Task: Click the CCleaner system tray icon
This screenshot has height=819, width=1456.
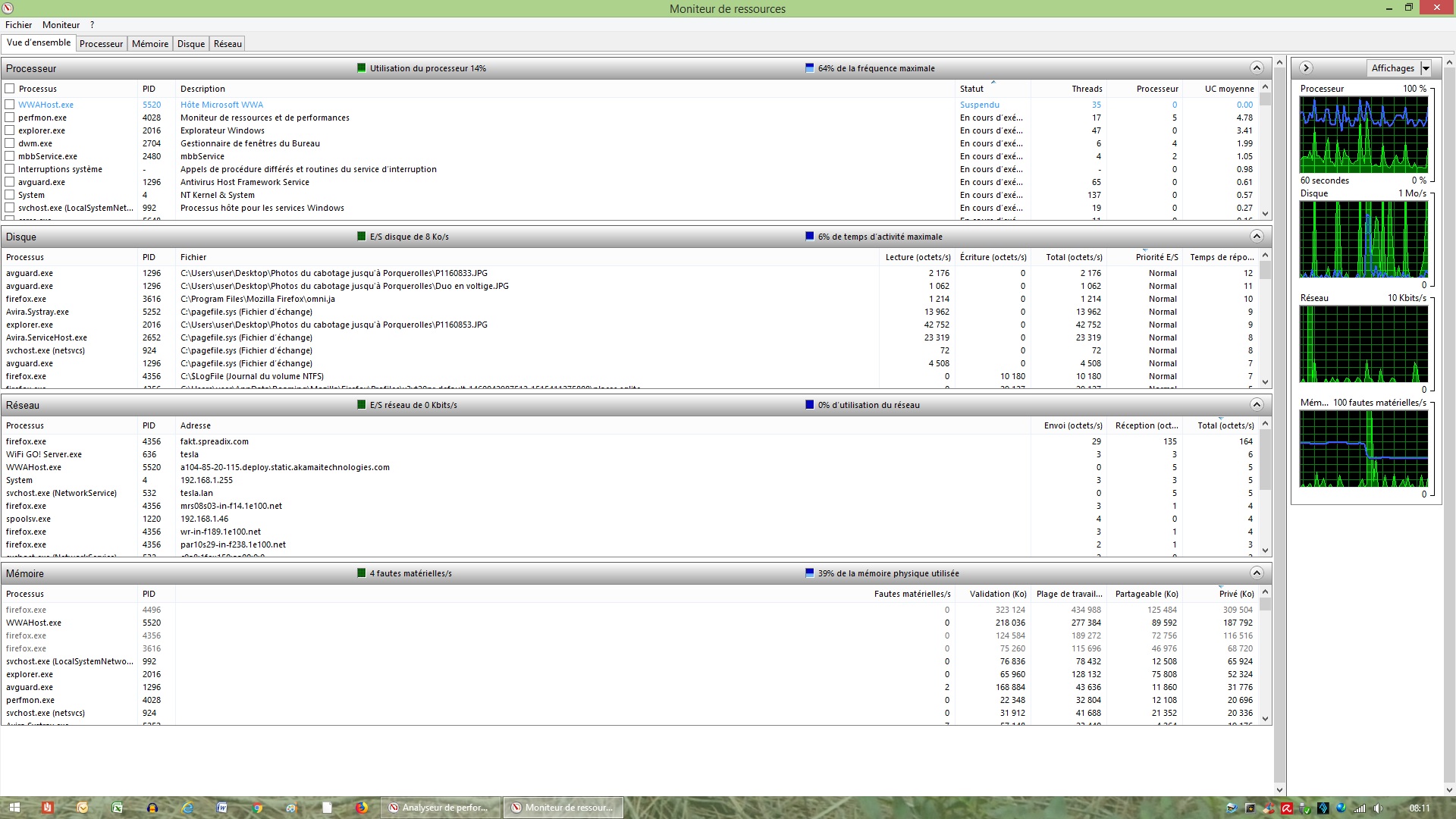Action: pos(1268,808)
